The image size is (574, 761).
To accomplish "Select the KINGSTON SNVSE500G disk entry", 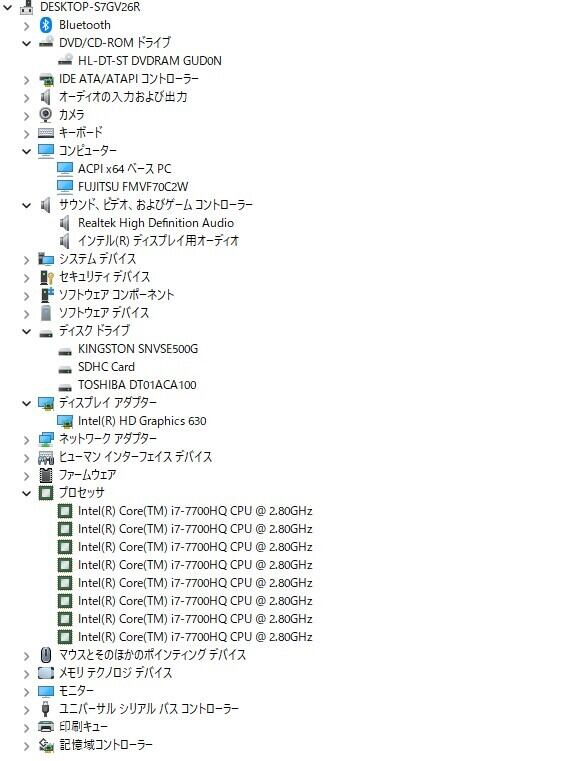I will pyautogui.click(x=138, y=349).
